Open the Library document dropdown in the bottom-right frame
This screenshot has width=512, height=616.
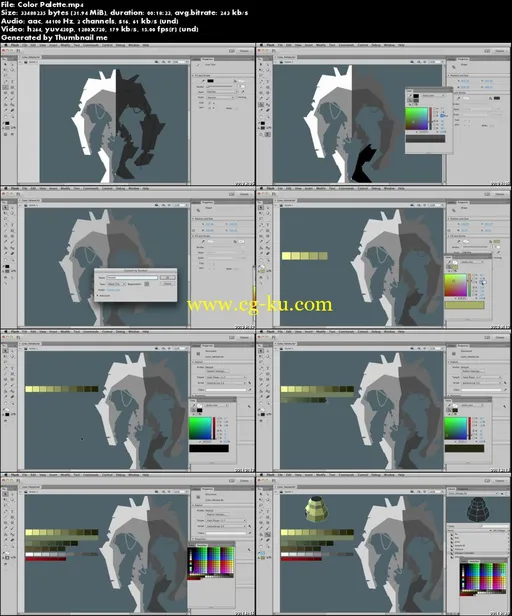point(473,493)
